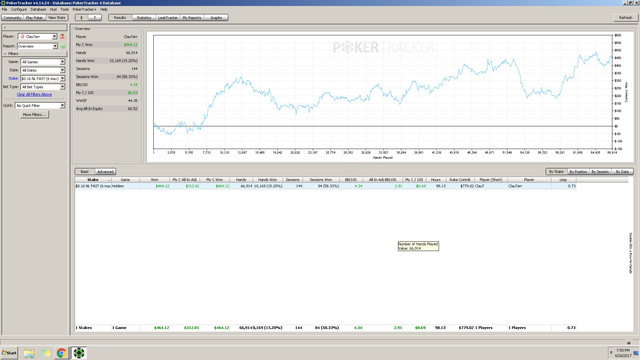
Task: Open the Stake filter dropdown
Action: coord(42,78)
